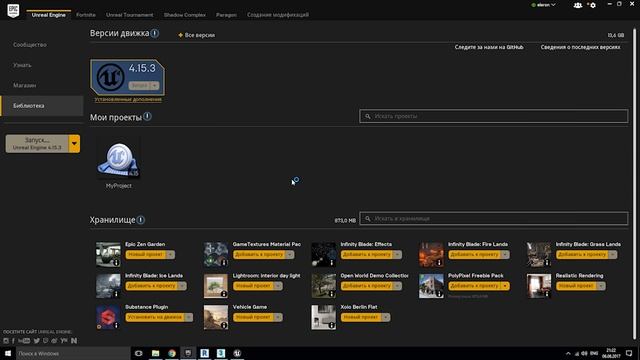
Task: Expand the Epic Zen Garden button dropdown
Action: click(170, 254)
